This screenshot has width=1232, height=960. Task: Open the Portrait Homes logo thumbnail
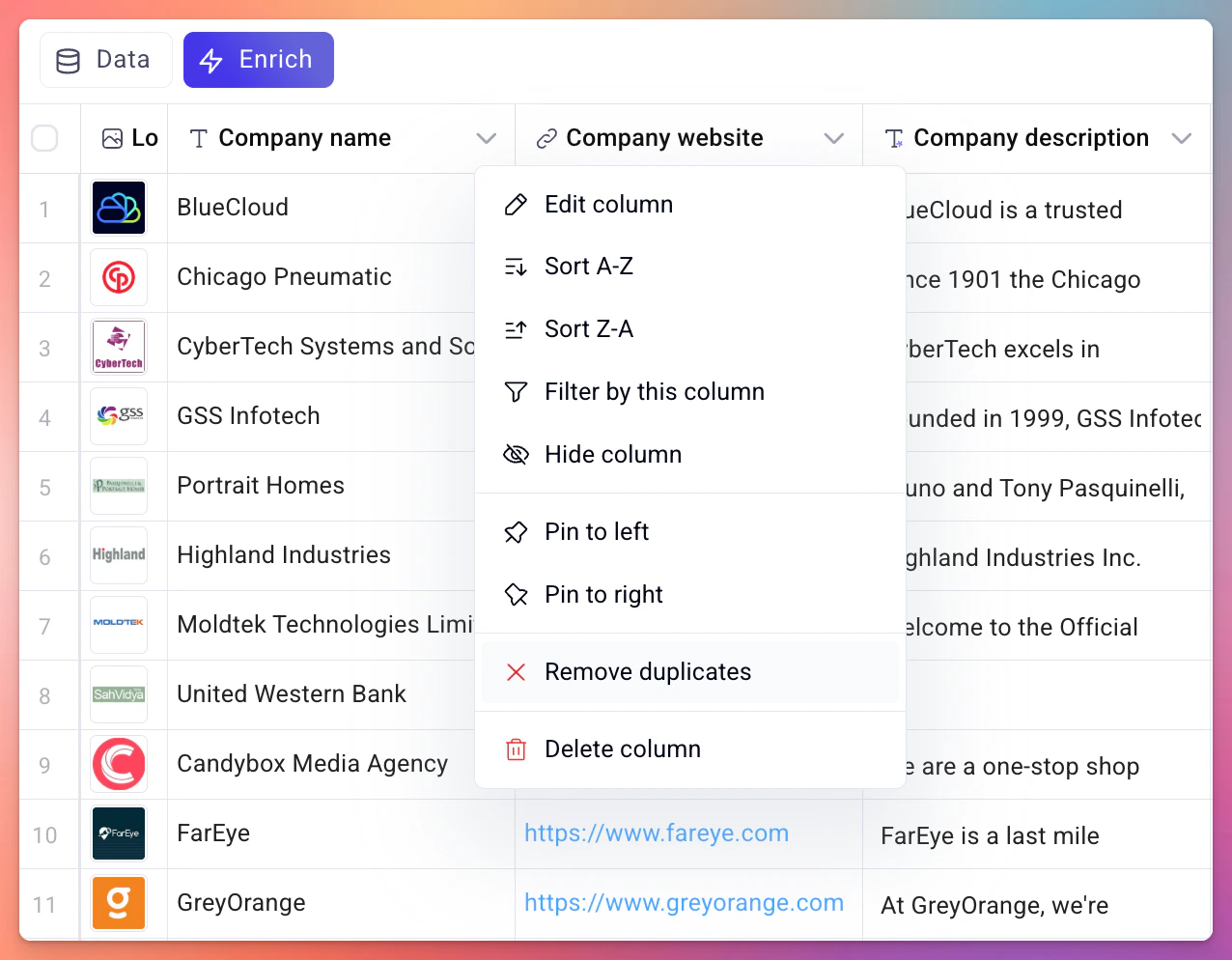point(119,486)
